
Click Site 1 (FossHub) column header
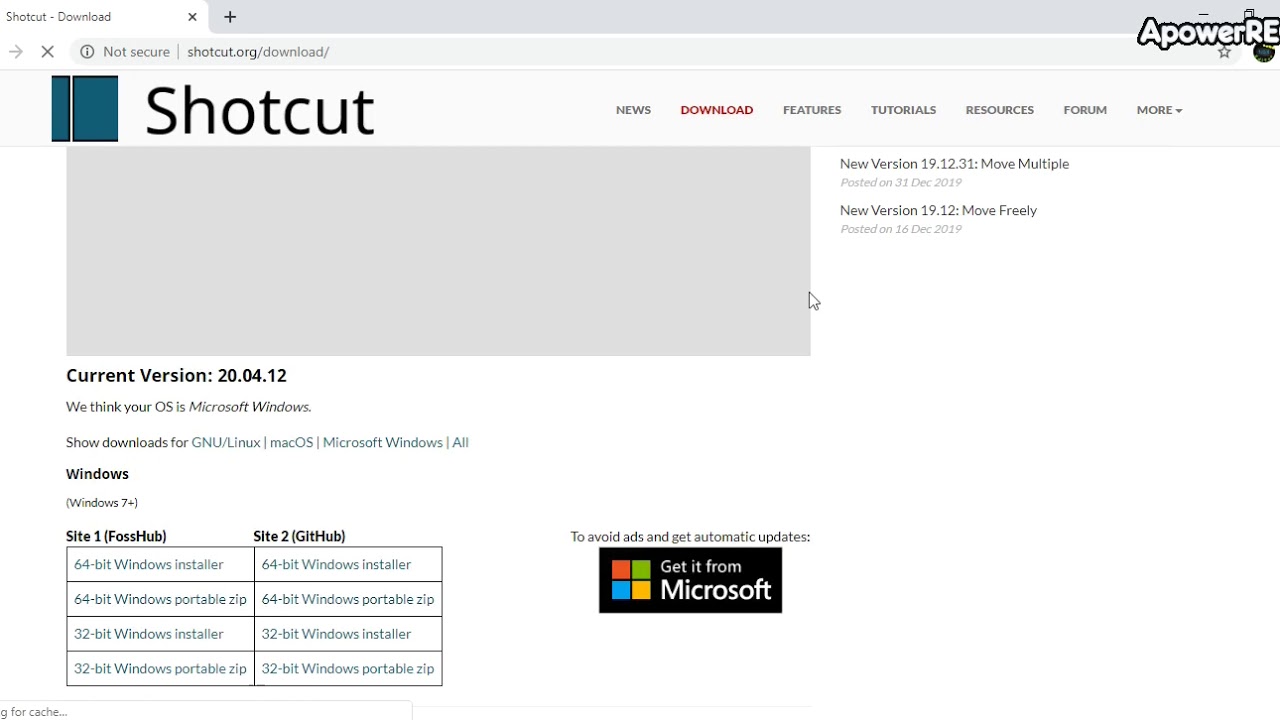click(116, 536)
